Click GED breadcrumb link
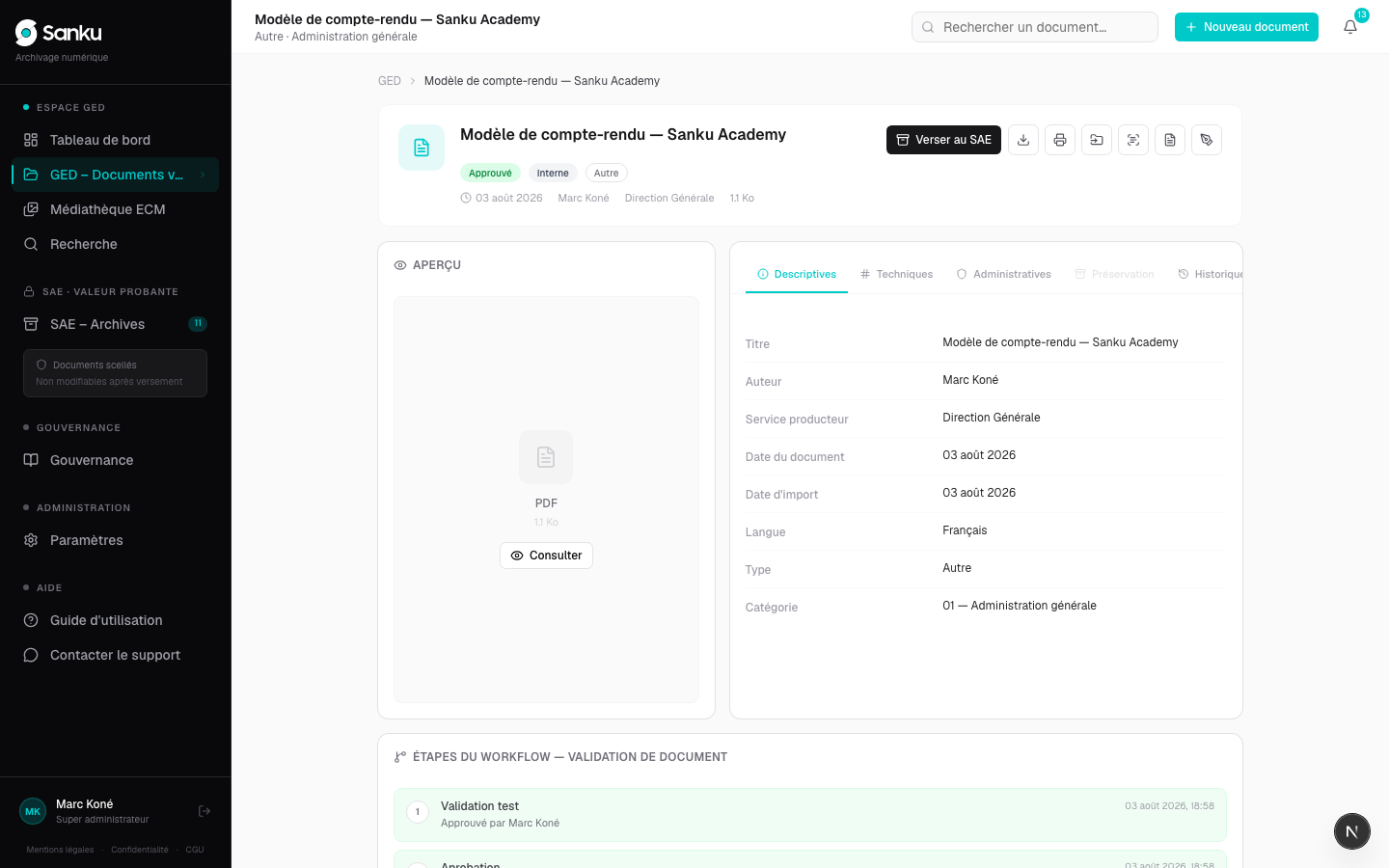Viewport: 1389px width, 868px height. [390, 81]
